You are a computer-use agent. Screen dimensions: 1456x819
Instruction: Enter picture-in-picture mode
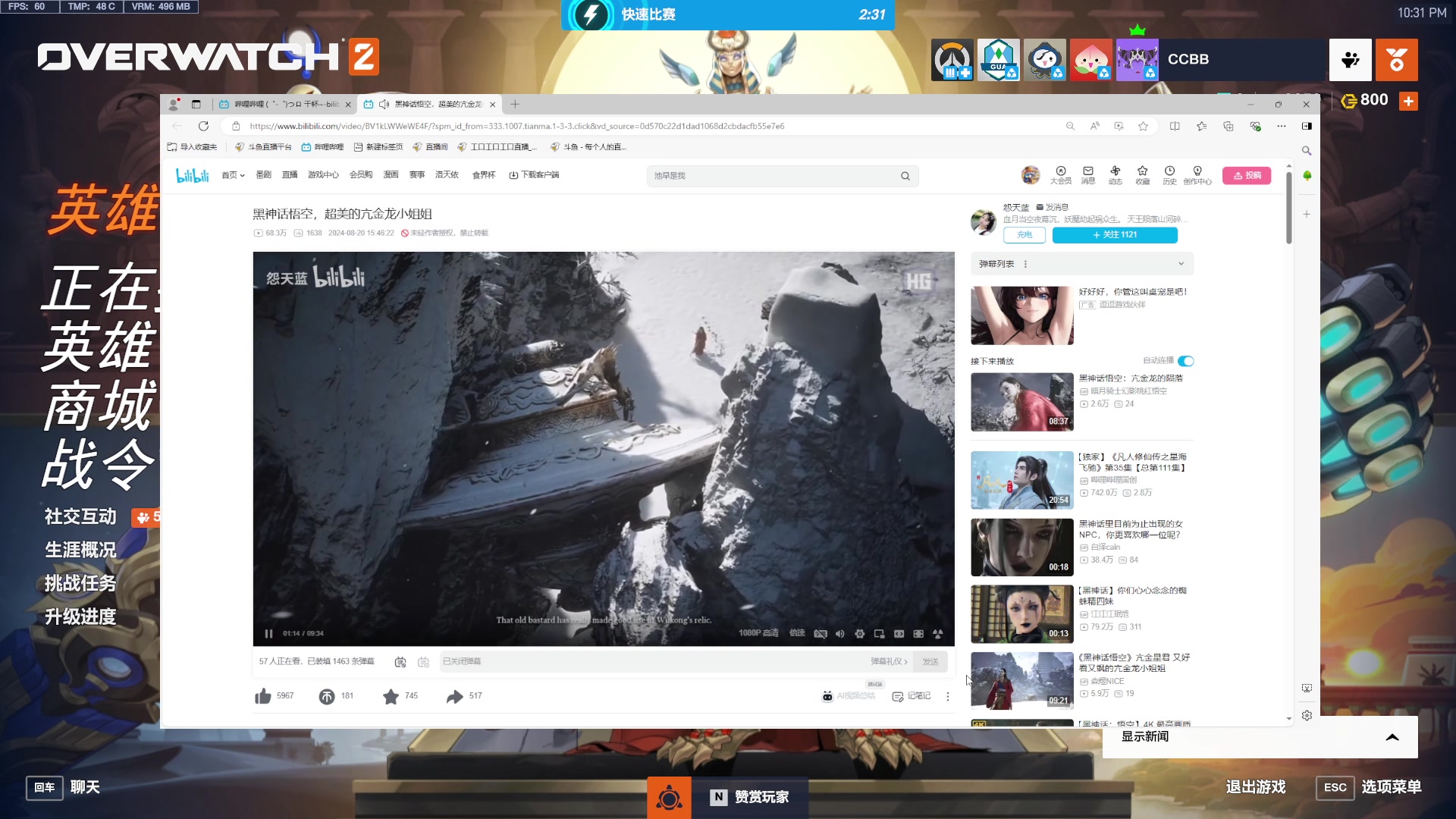(x=879, y=633)
